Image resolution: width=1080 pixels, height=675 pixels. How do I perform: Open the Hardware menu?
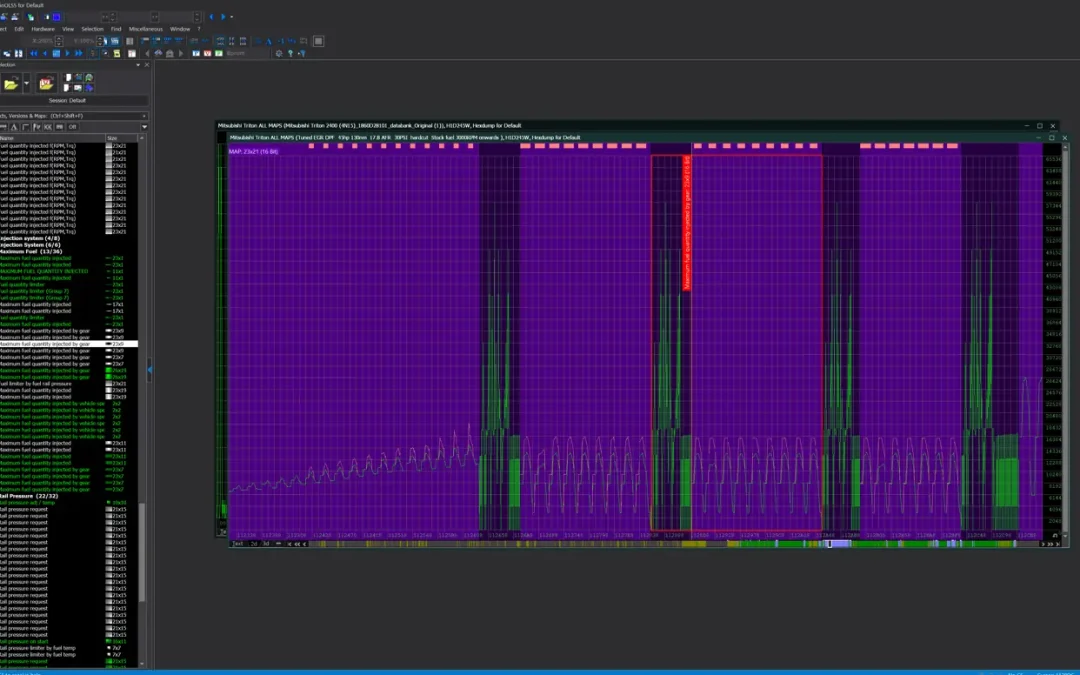point(43,29)
